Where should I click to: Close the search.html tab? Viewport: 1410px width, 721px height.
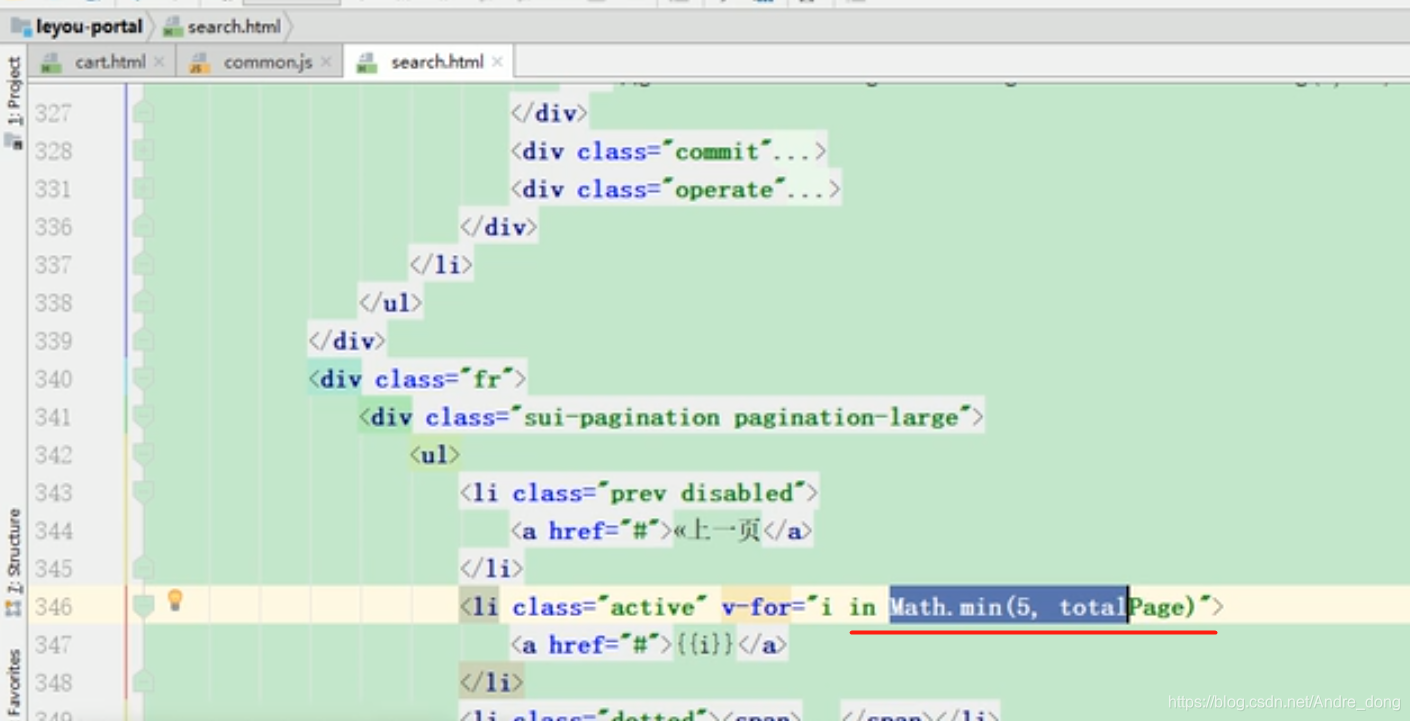coord(498,62)
